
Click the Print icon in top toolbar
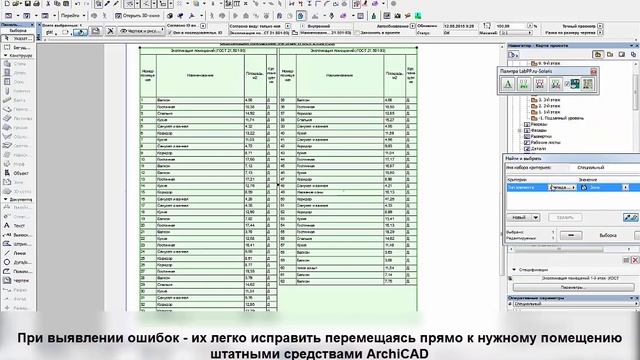point(36,3)
